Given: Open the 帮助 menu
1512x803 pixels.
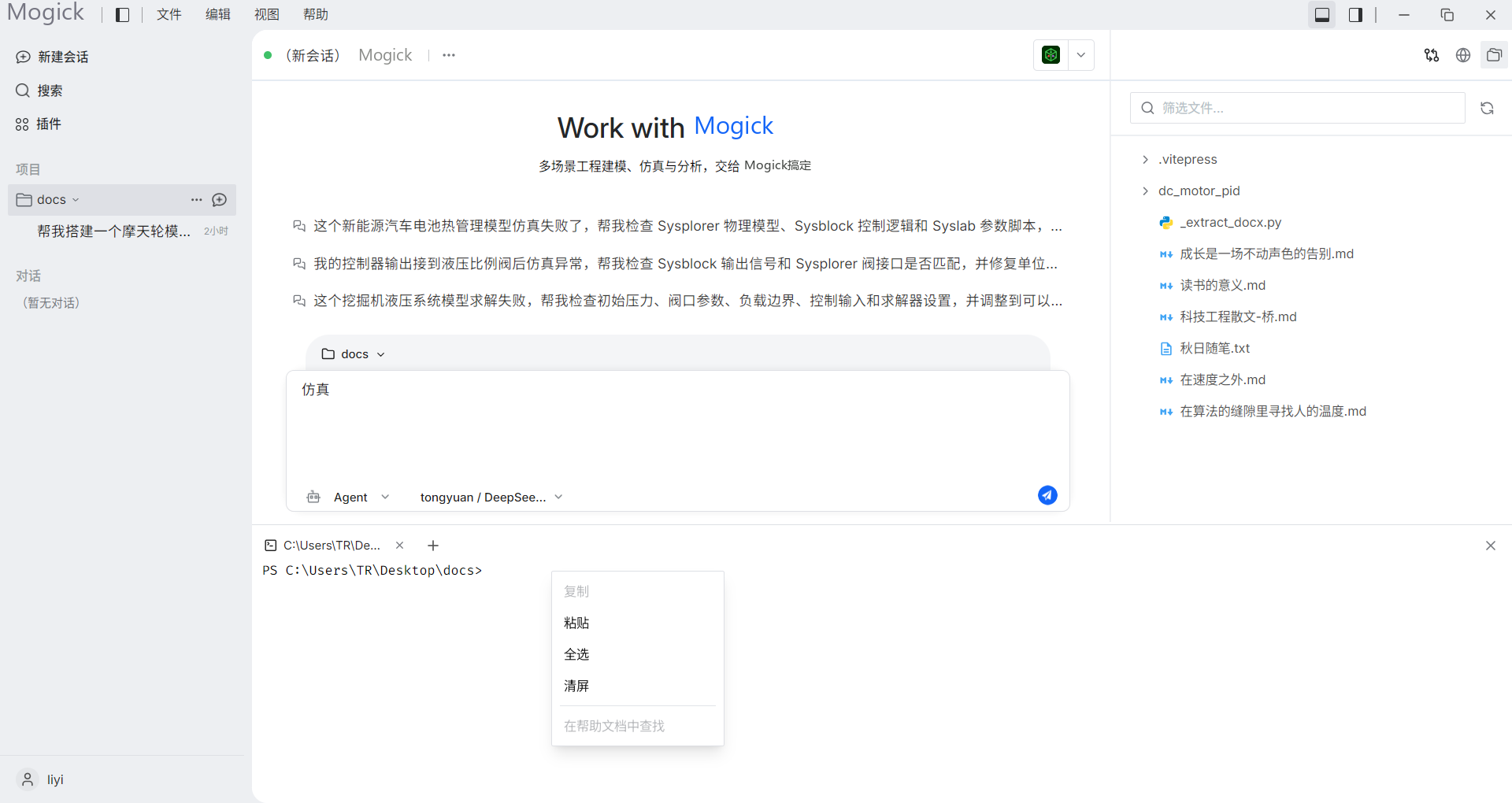Looking at the screenshot, I should pos(316,15).
